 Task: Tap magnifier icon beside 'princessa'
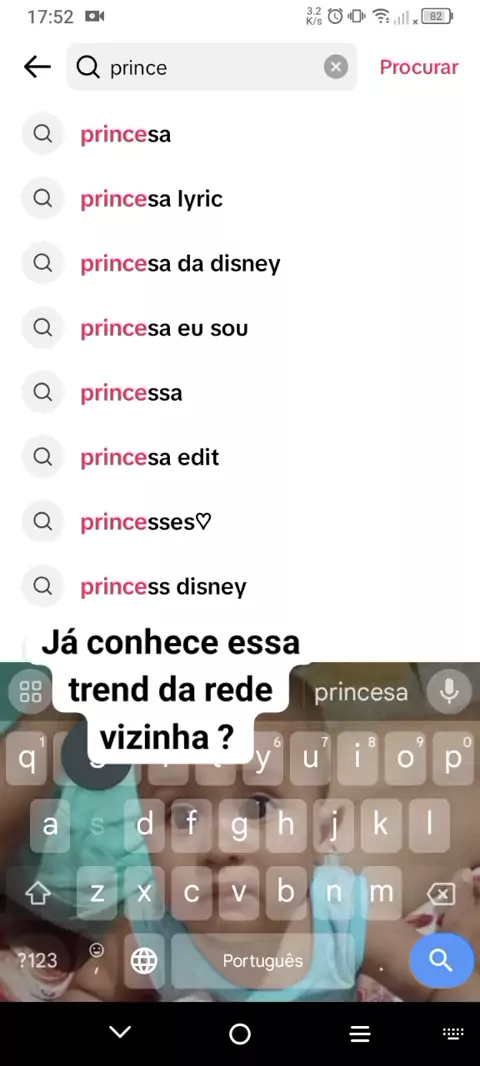[42, 392]
